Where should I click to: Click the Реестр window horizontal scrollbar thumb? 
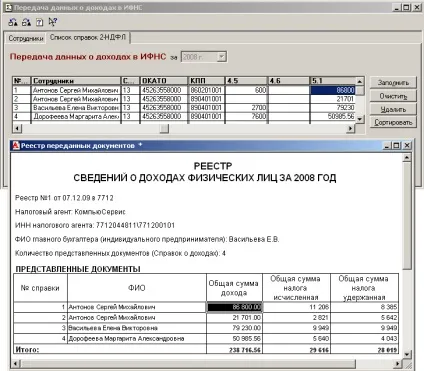(x=188, y=364)
